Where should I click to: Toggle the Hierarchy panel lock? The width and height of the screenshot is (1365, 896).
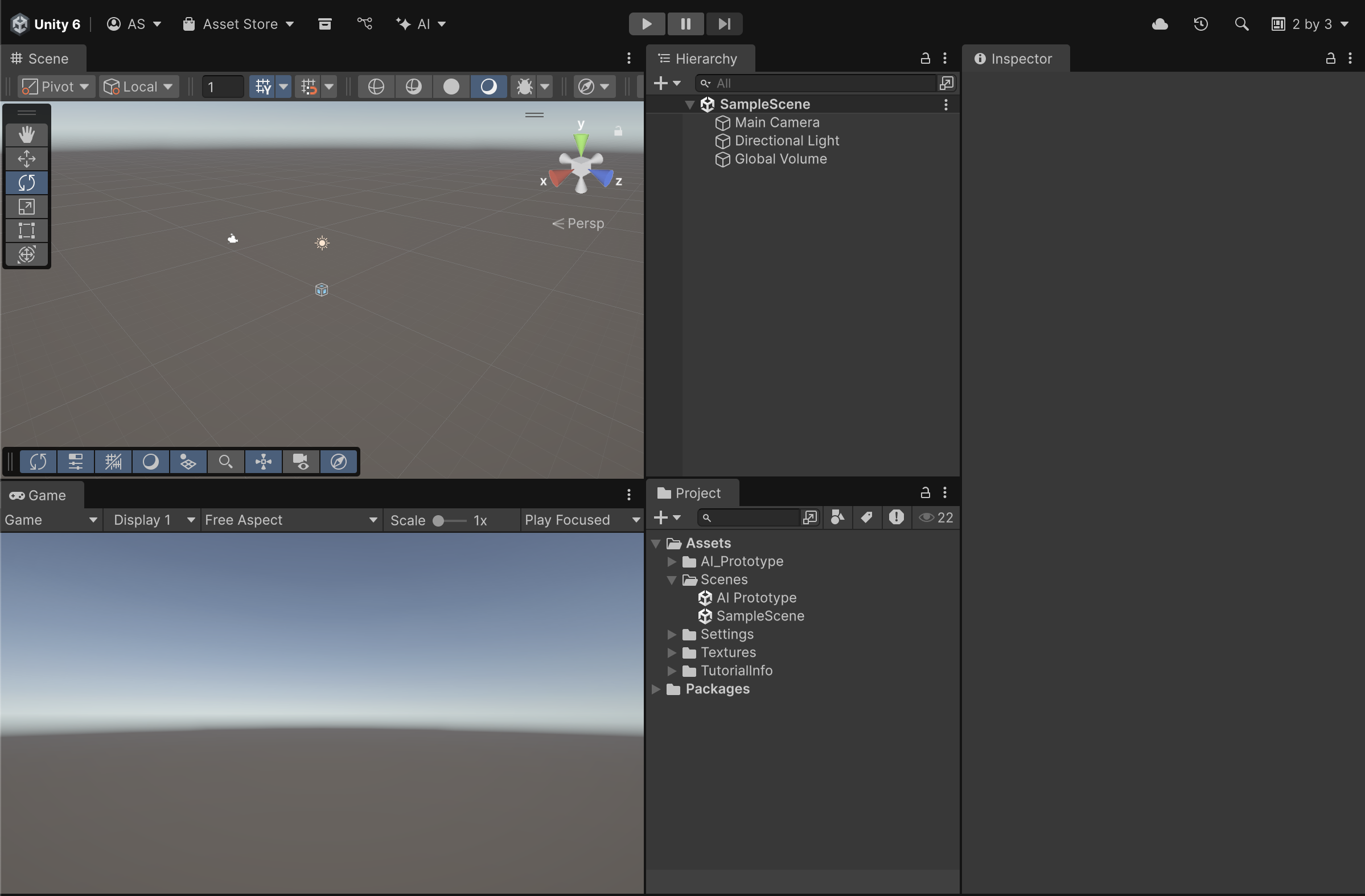(x=924, y=59)
